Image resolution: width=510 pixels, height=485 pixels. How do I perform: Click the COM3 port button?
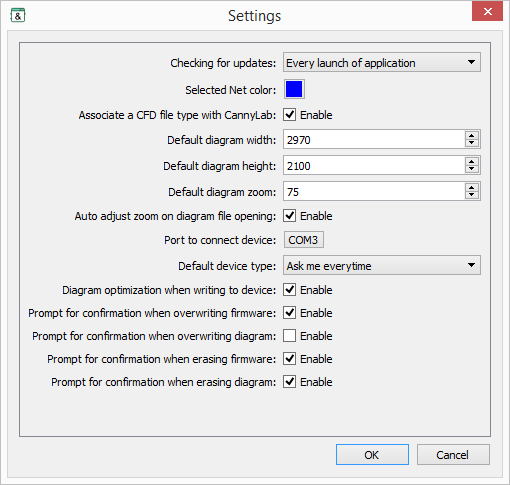tap(304, 240)
